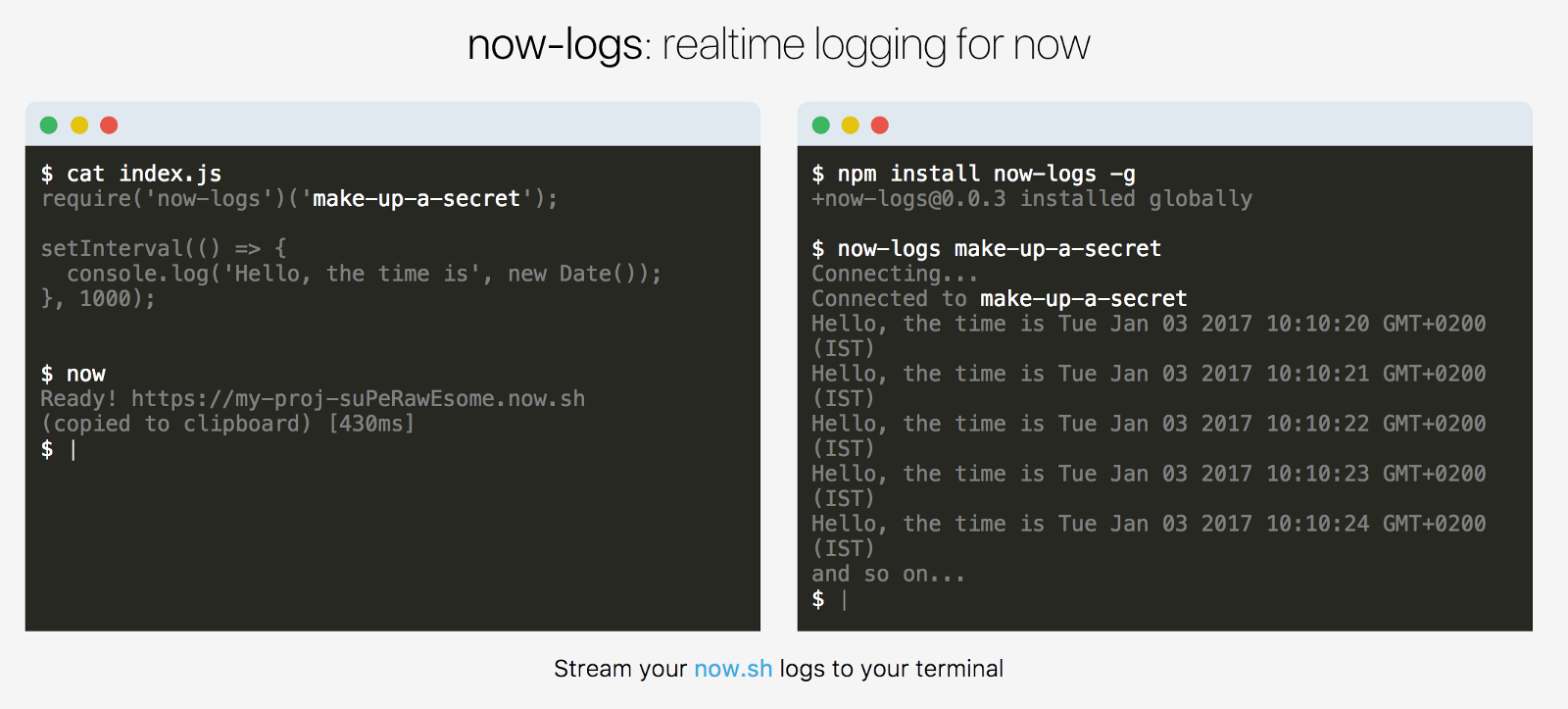The width and height of the screenshot is (1568, 709).
Task: Click the red dot on the right terminal window
Action: pyautogui.click(x=880, y=125)
